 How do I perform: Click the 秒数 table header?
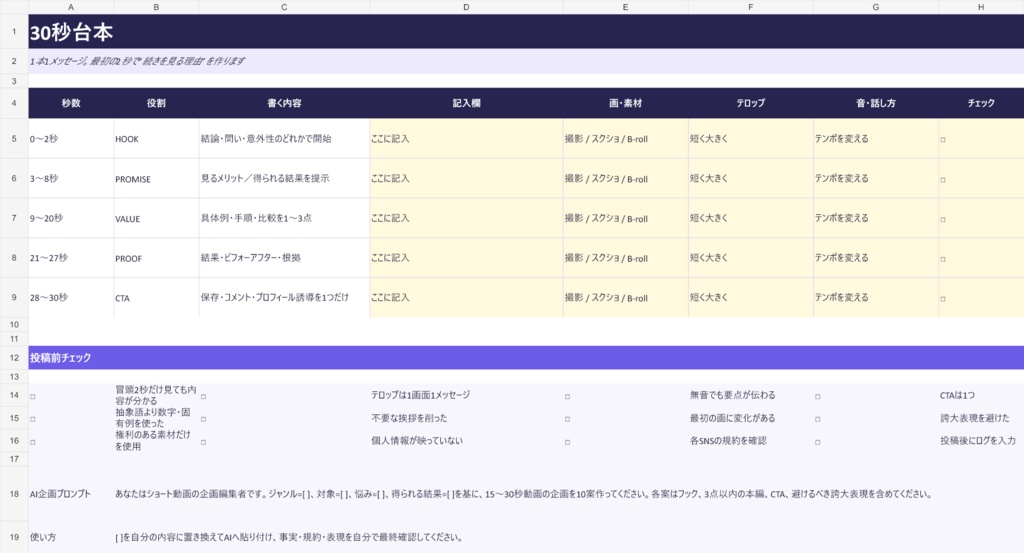pos(71,103)
